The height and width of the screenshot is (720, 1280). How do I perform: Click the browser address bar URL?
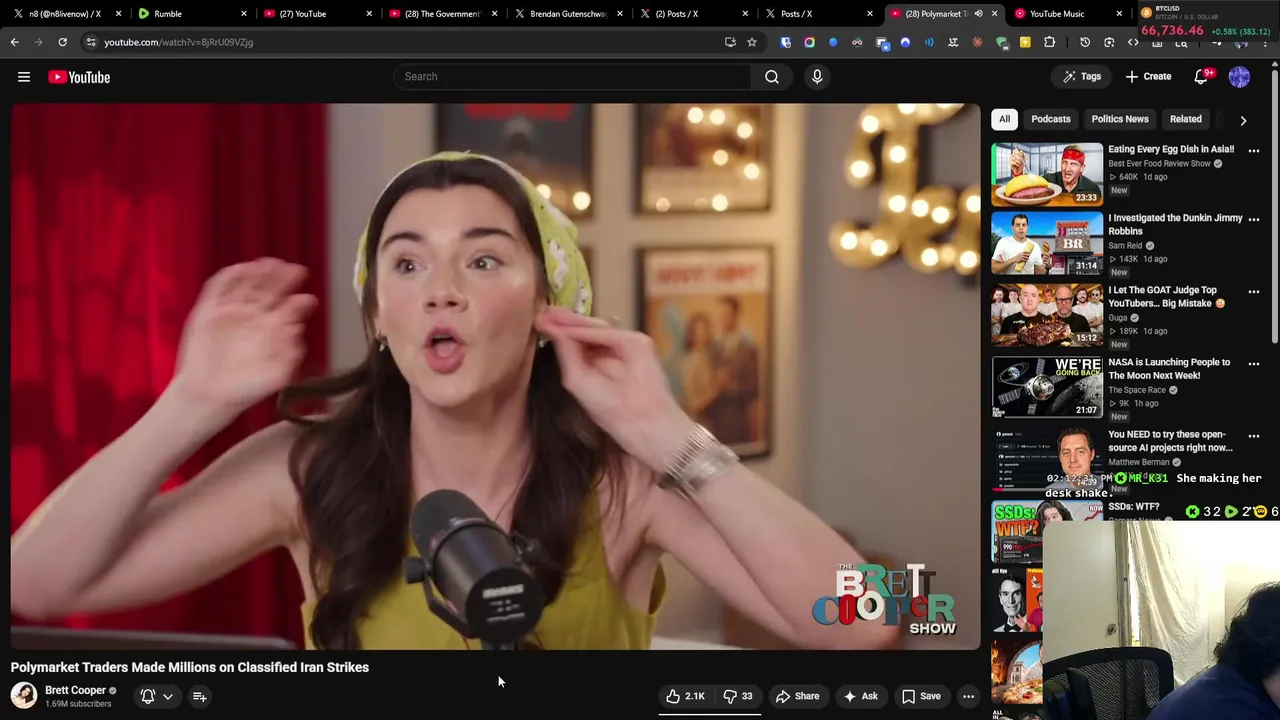[179, 42]
